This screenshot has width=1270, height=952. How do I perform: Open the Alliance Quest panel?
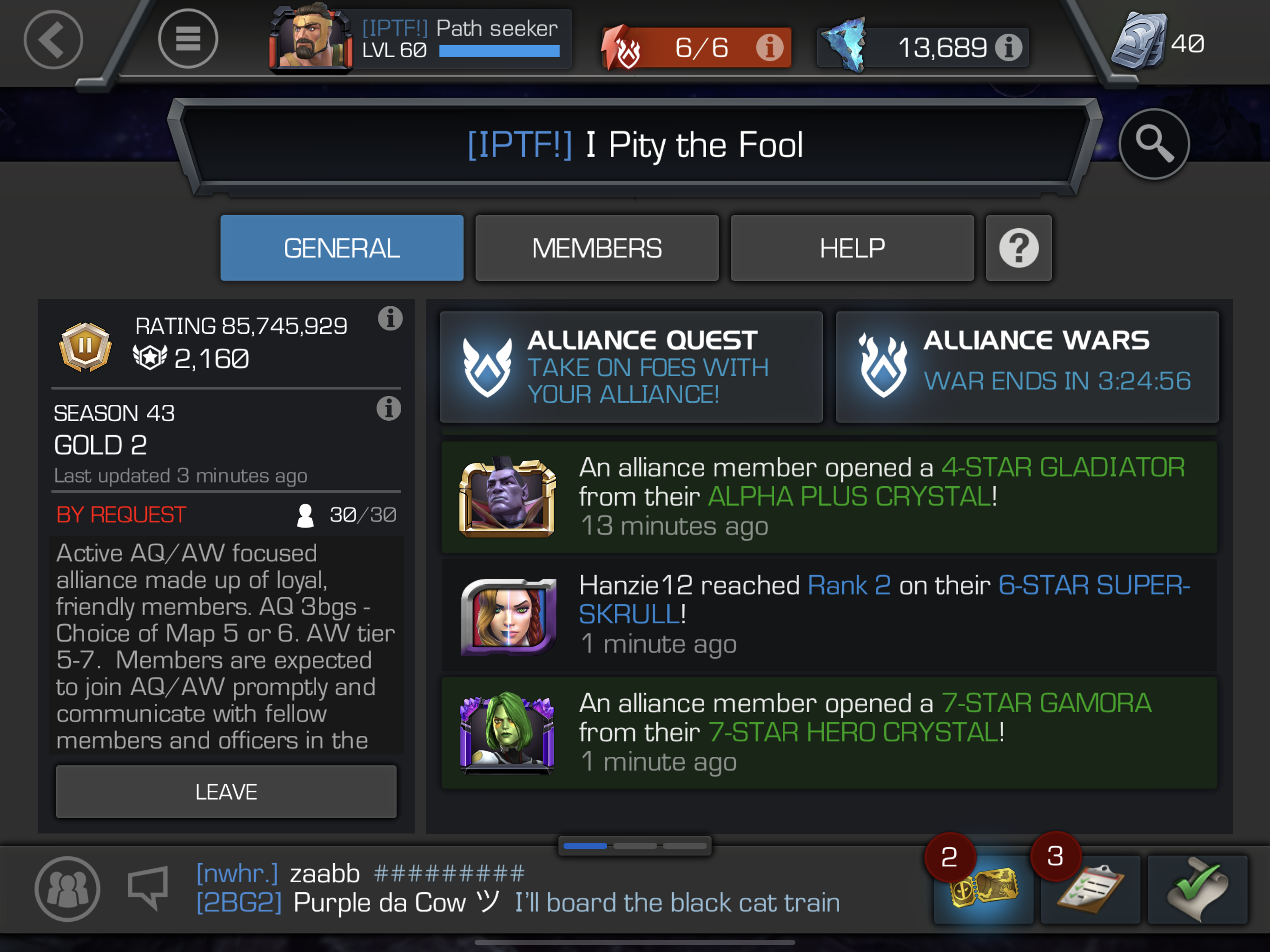point(631,367)
